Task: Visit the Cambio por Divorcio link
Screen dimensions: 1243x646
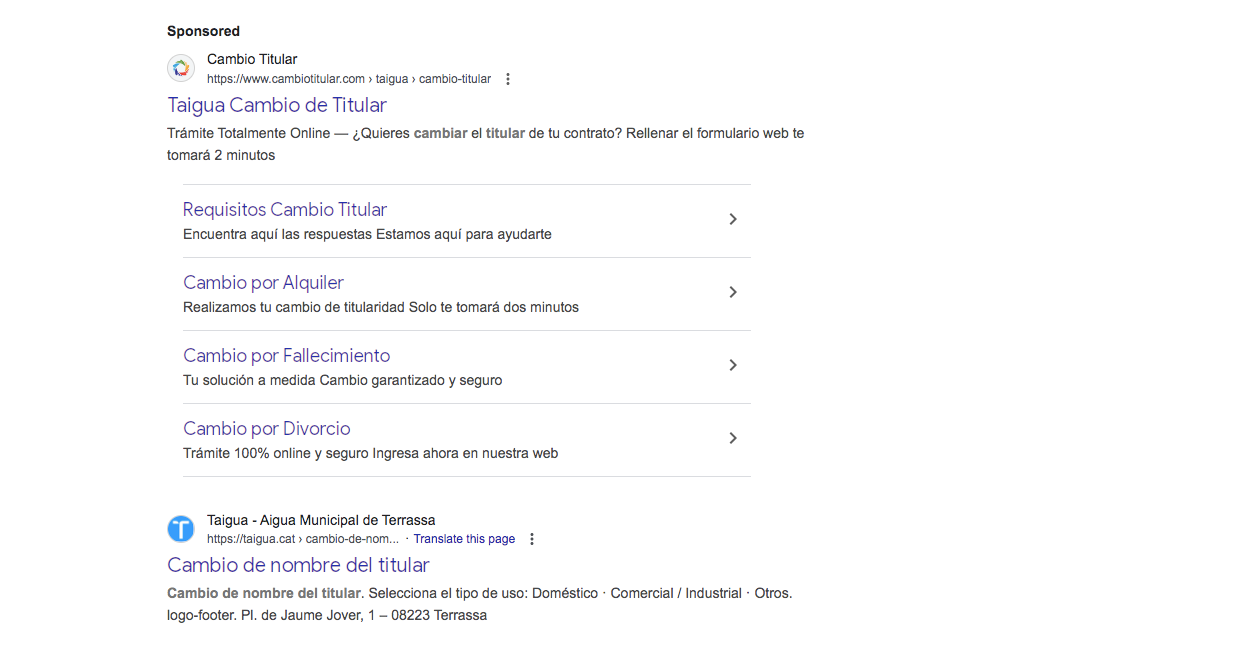Action: click(267, 429)
